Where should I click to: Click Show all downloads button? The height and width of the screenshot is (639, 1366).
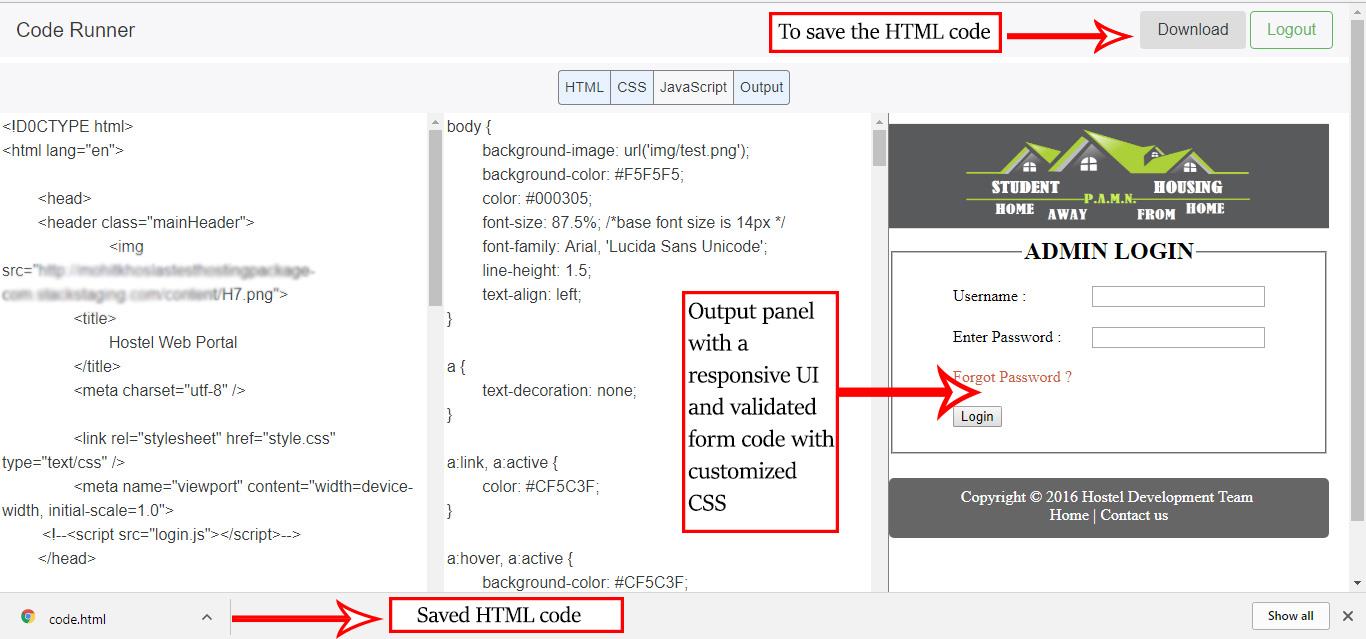tap(1290, 616)
